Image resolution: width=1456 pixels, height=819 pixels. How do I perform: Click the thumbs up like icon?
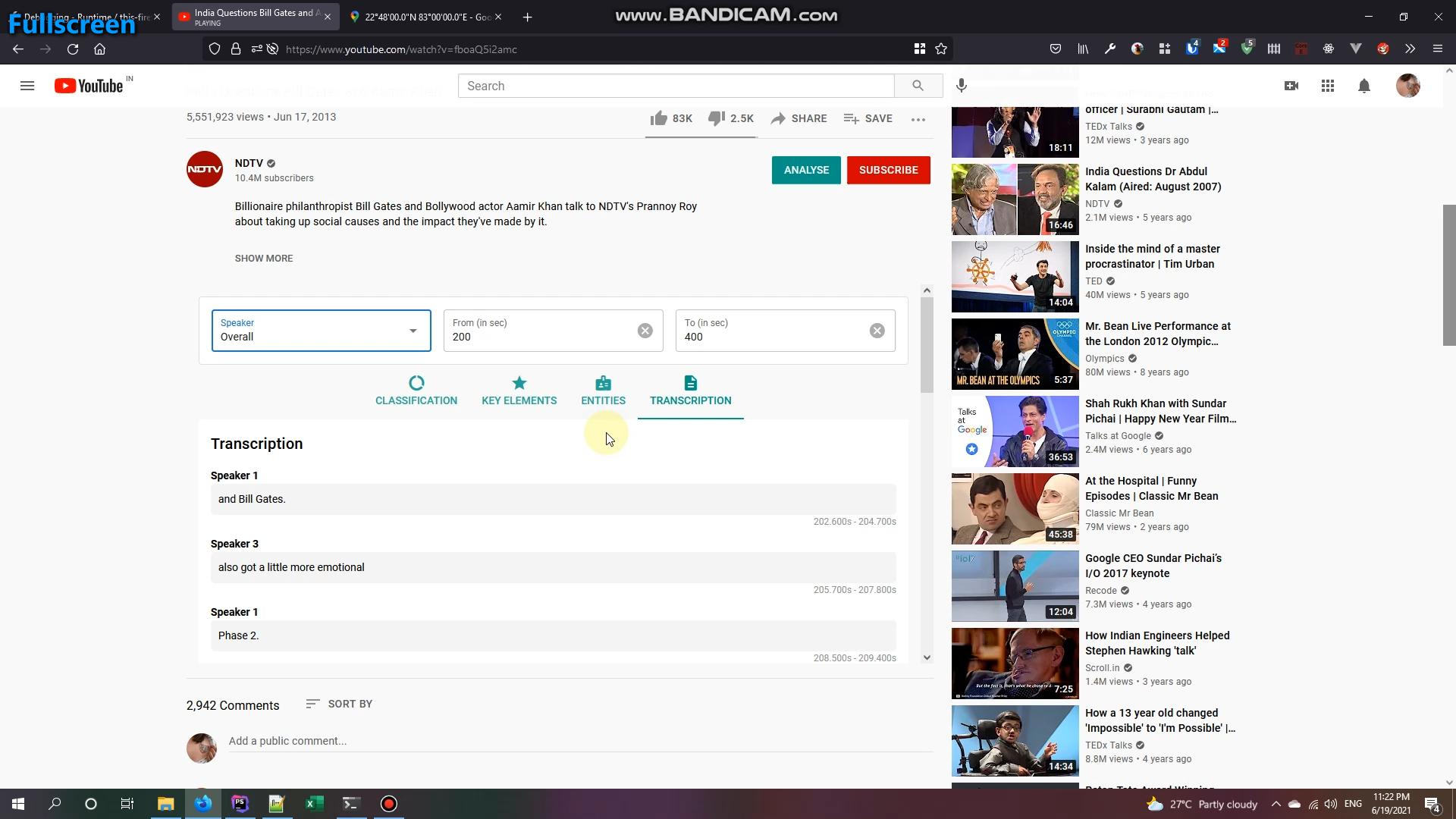pyautogui.click(x=658, y=118)
